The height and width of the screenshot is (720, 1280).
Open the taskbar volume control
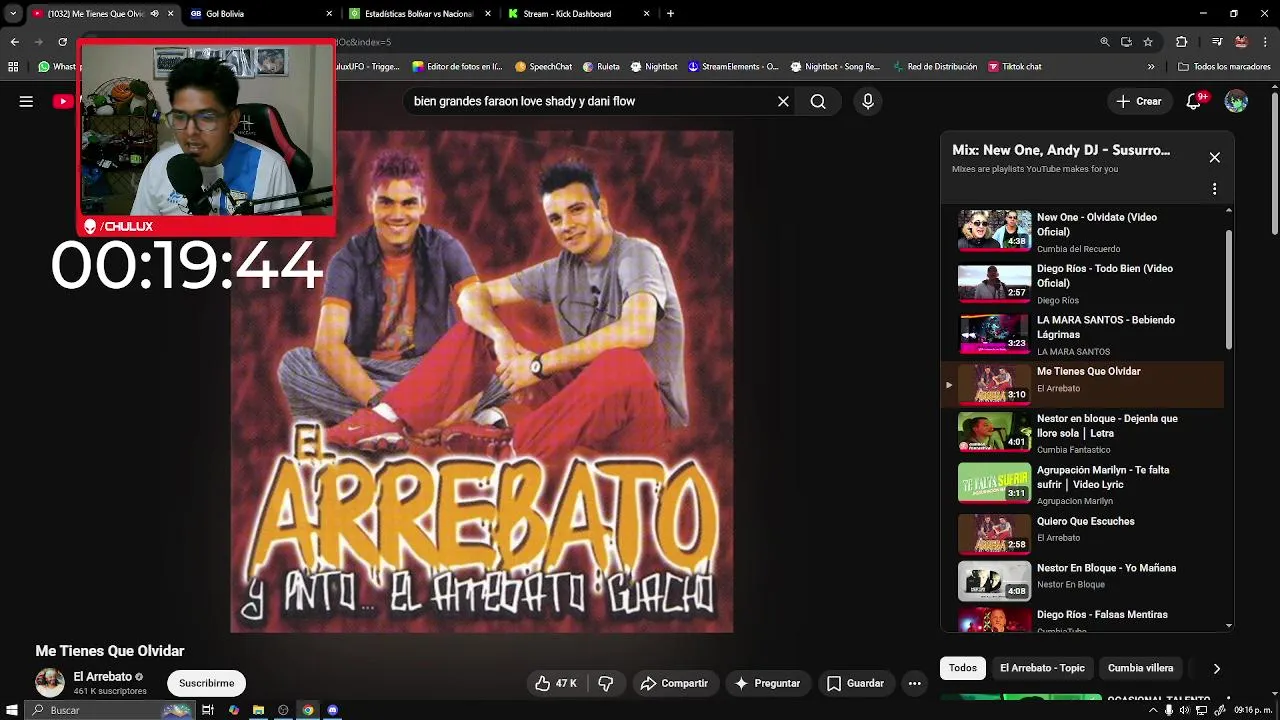[x=1184, y=710]
